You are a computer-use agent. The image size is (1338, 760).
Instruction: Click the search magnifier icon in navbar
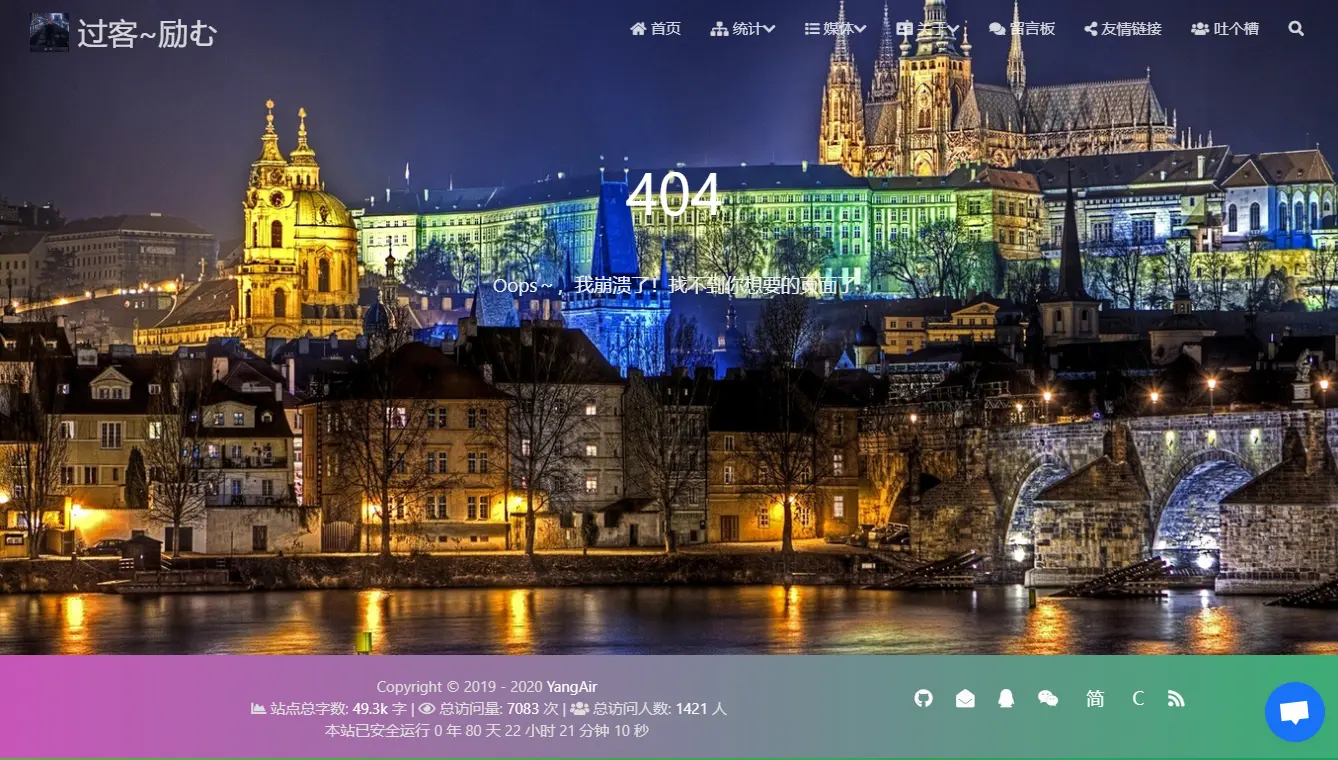click(1296, 29)
